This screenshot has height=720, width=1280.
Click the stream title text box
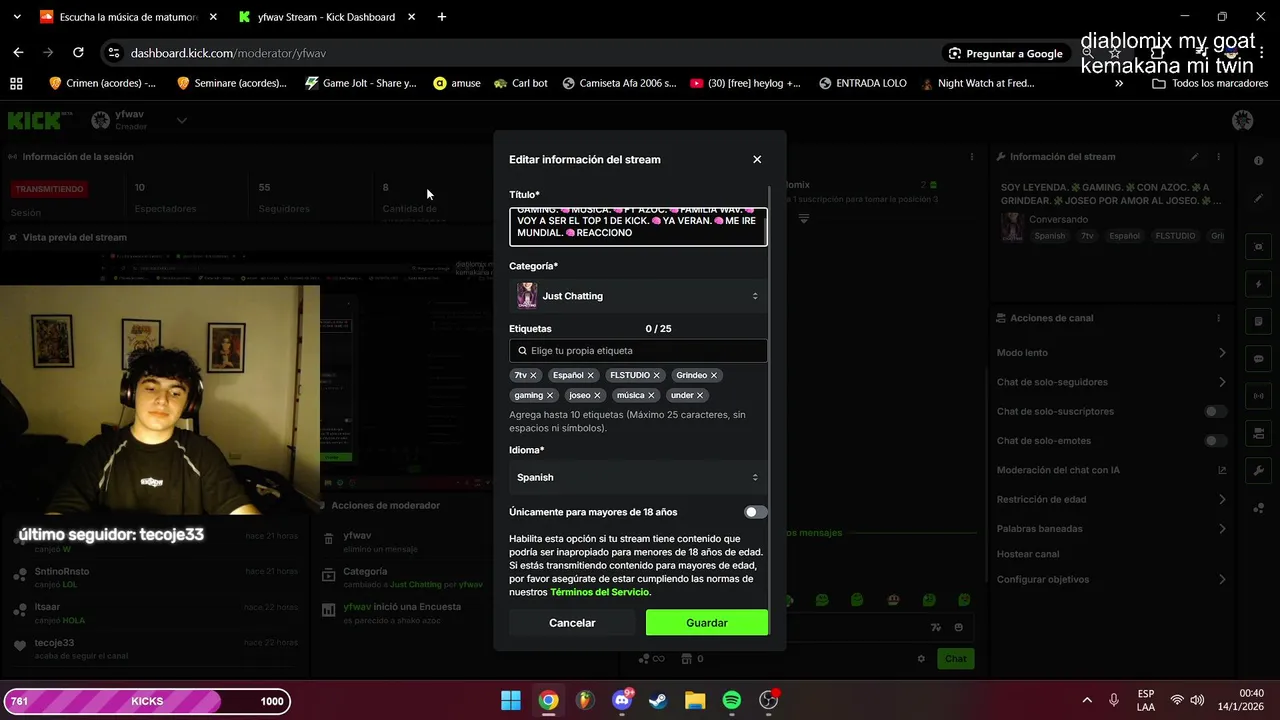(x=638, y=226)
